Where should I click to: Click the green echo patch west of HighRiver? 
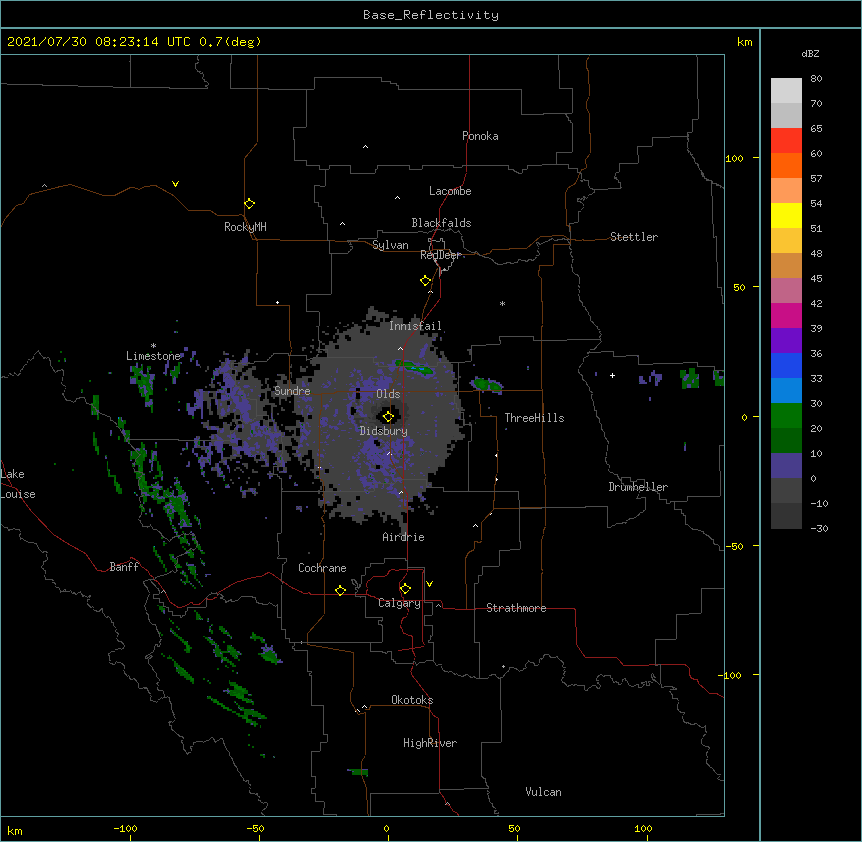(358, 772)
